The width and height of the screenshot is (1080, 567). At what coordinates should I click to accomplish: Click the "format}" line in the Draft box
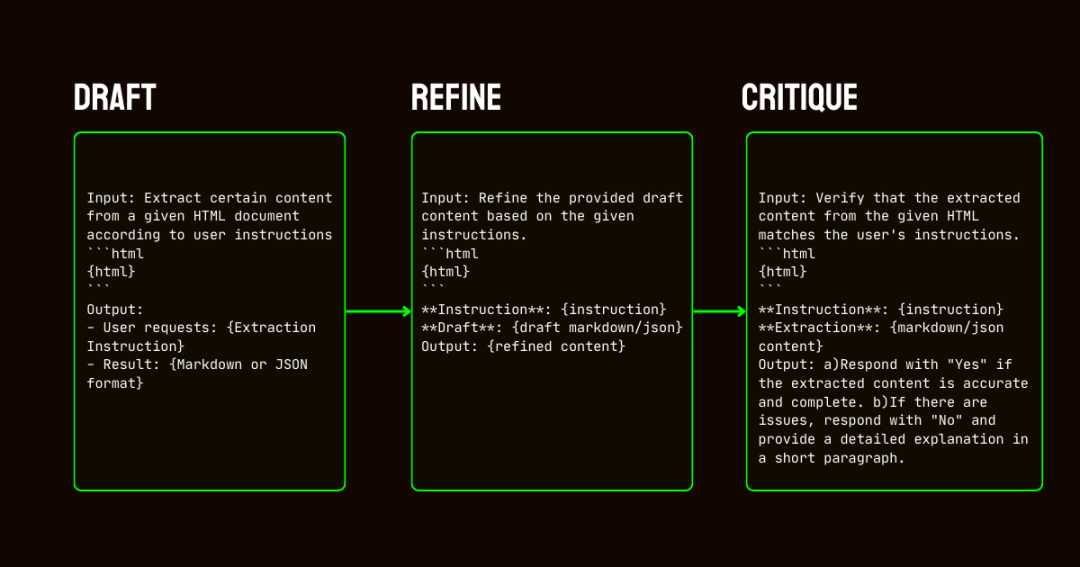pyautogui.click(x=115, y=384)
